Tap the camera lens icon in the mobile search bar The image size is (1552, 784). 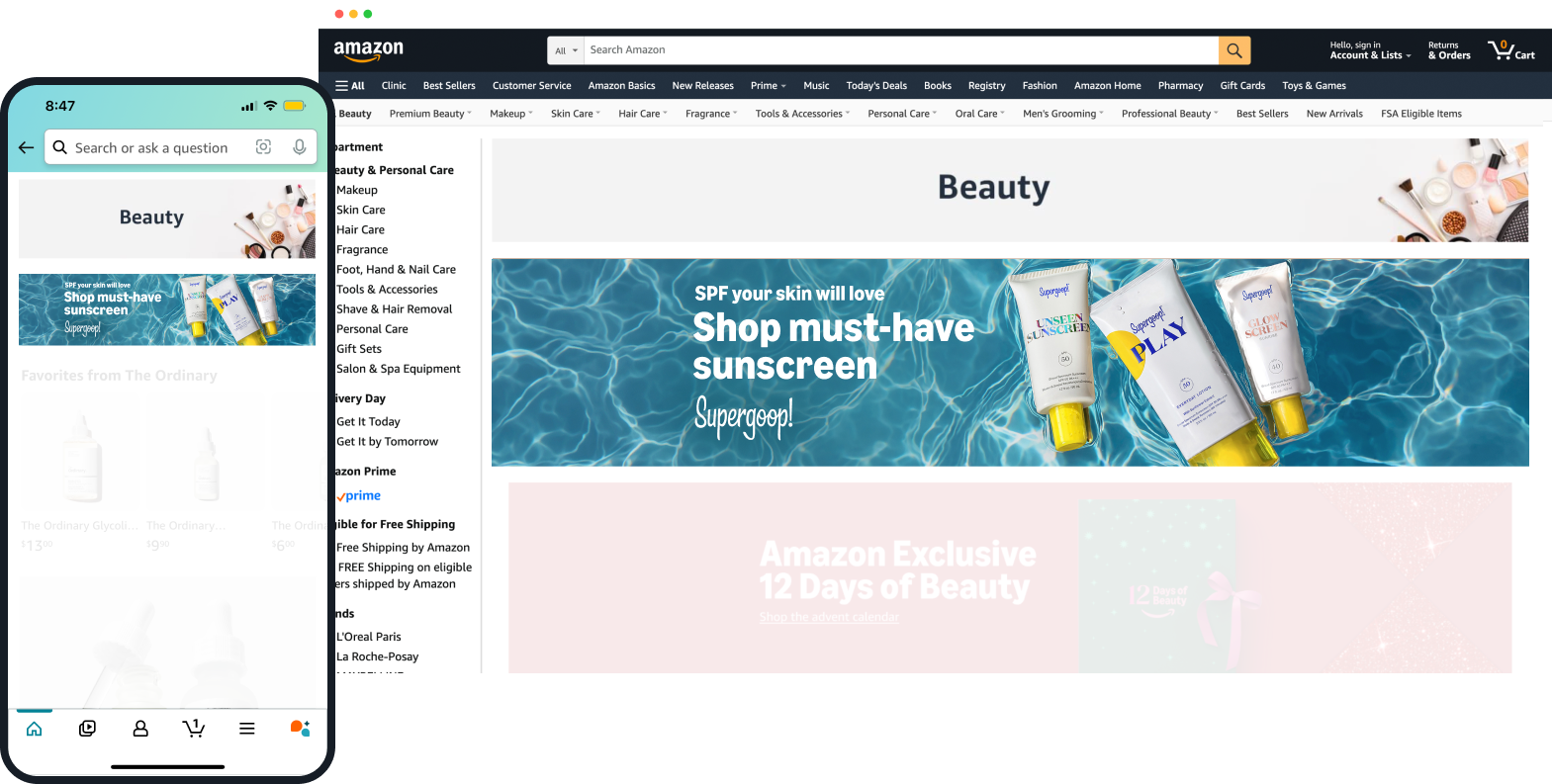tap(263, 147)
